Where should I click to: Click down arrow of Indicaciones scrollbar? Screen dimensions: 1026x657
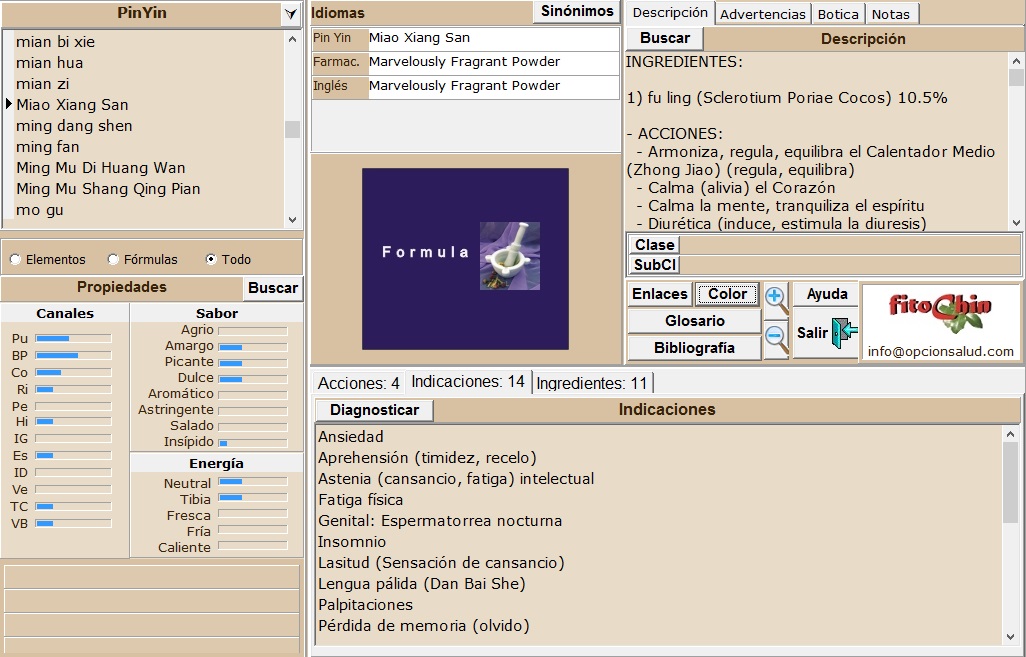point(1010,637)
